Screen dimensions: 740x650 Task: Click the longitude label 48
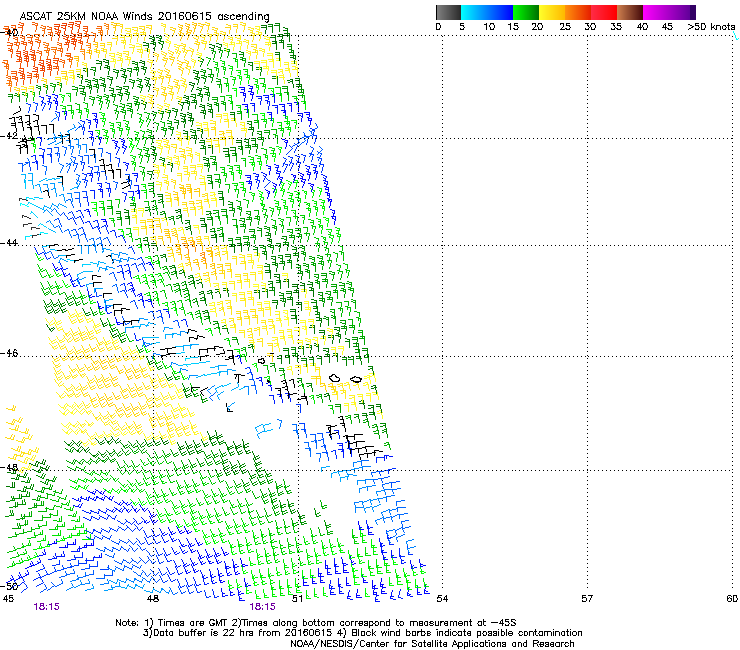click(x=153, y=599)
